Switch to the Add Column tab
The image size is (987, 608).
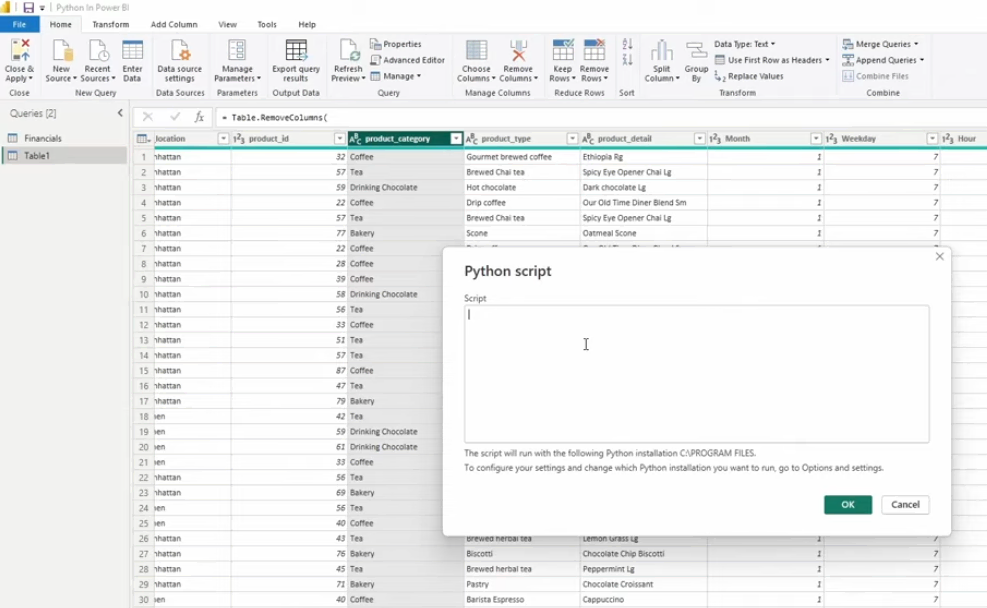174,25
